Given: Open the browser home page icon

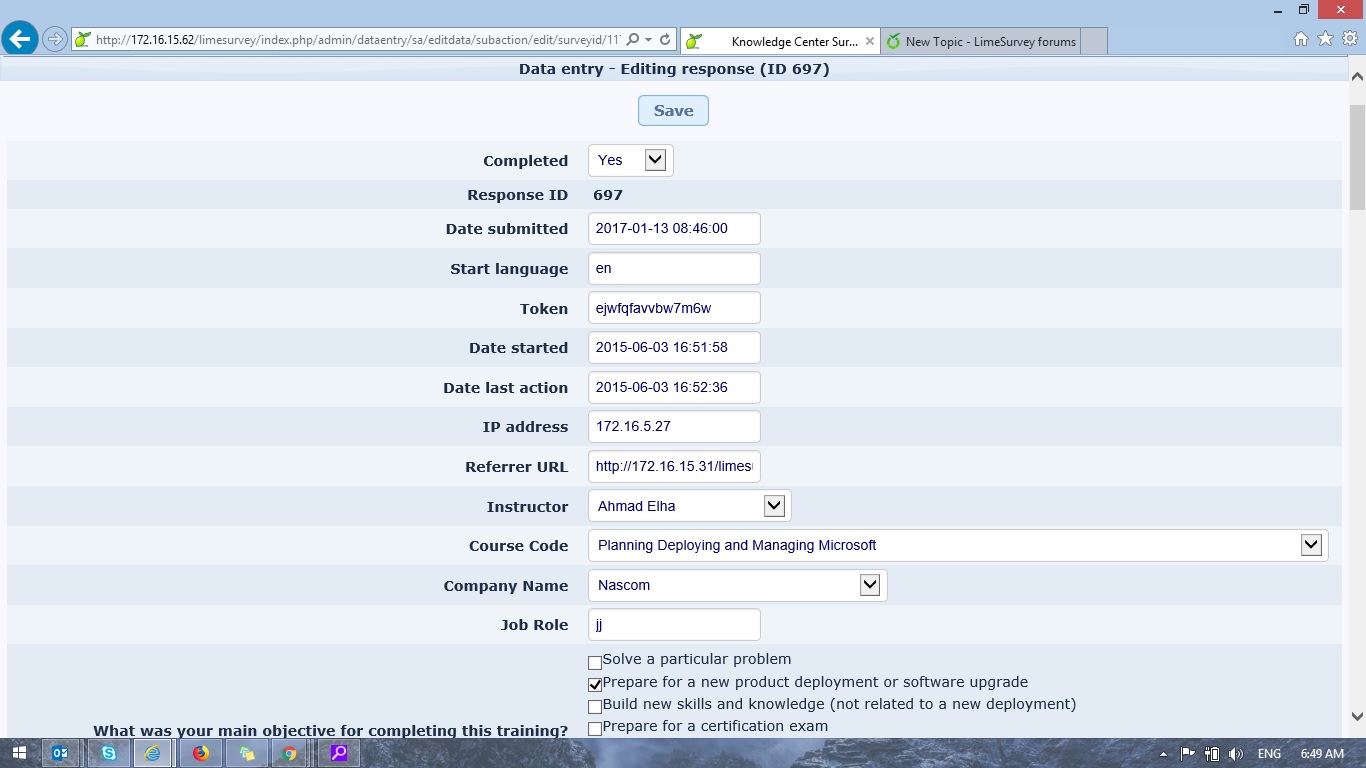Looking at the screenshot, I should pyautogui.click(x=1301, y=39).
